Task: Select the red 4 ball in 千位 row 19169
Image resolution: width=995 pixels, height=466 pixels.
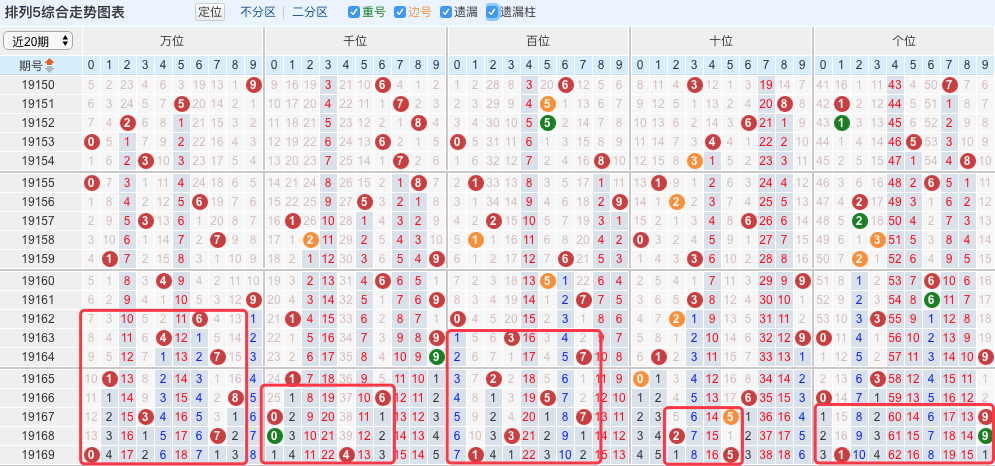Action: (x=346, y=455)
